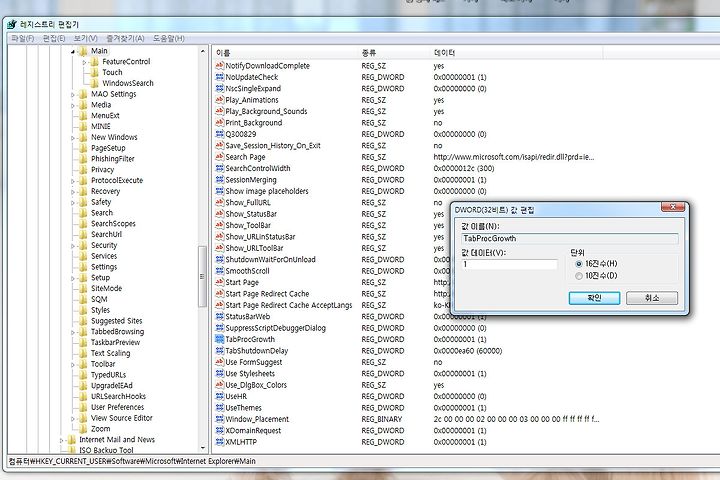Select the Save_Session_History_On_Exit value
The width and height of the screenshot is (720, 480).
click(273, 146)
